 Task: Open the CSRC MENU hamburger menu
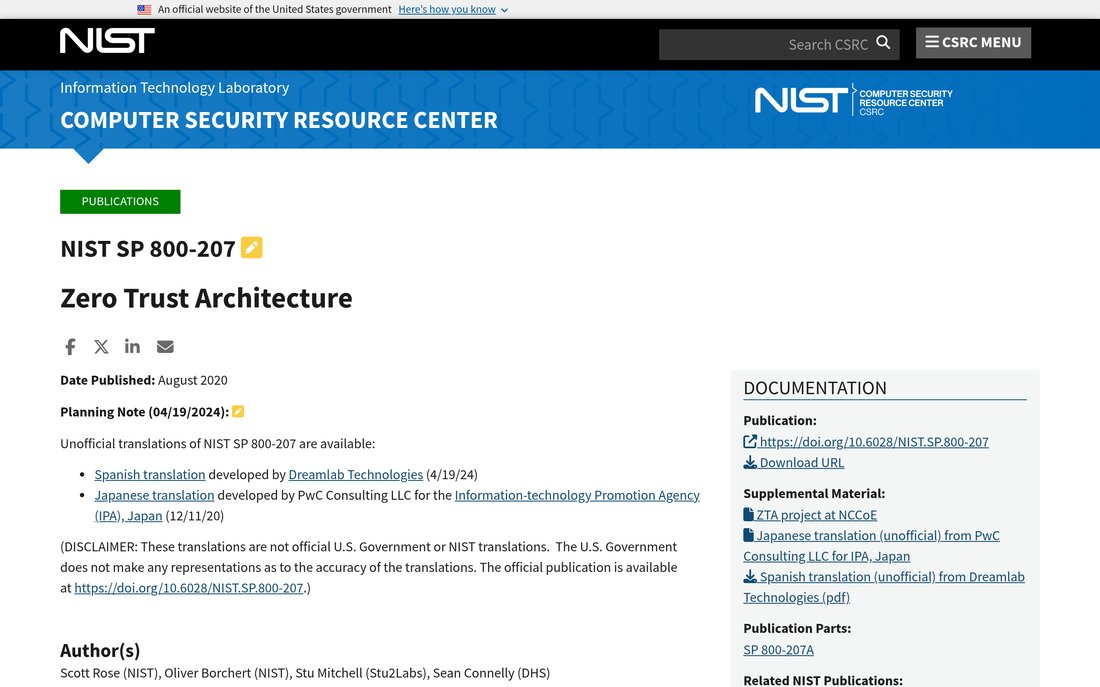(973, 43)
